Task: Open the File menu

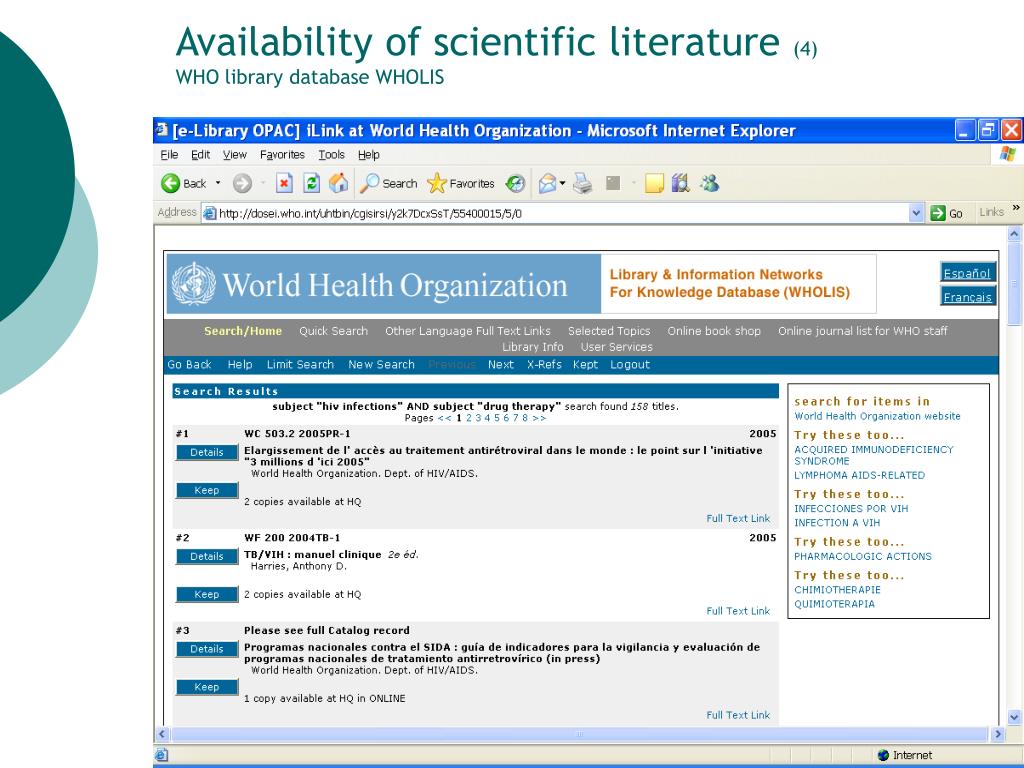Action: (x=169, y=155)
